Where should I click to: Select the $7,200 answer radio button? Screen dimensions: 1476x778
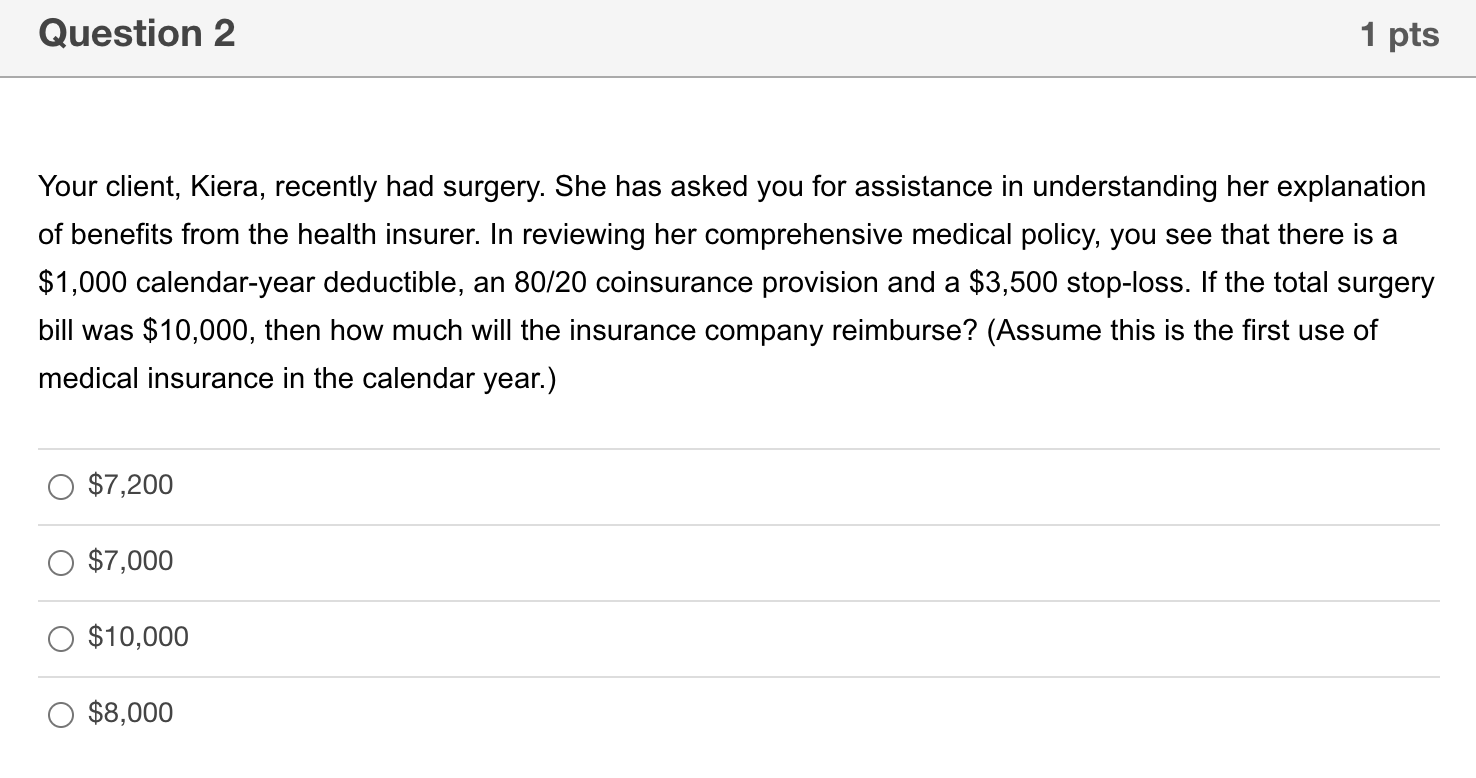tap(62, 486)
